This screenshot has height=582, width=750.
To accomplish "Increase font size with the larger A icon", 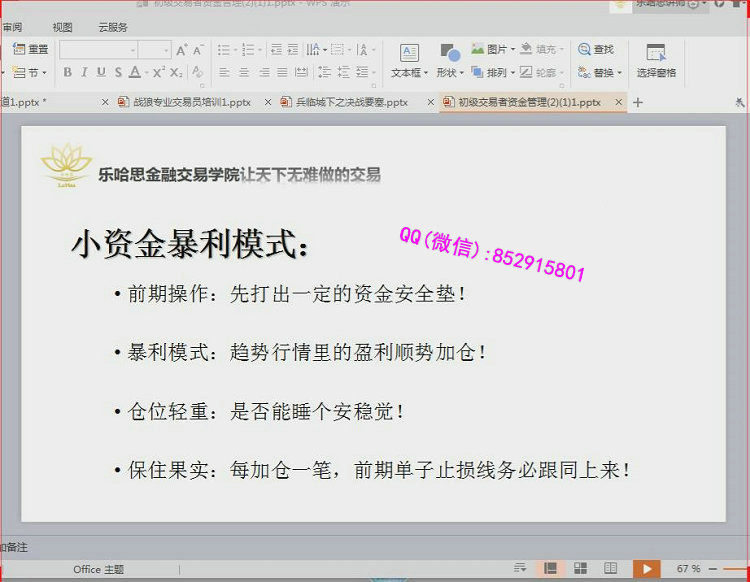I will click(181, 50).
